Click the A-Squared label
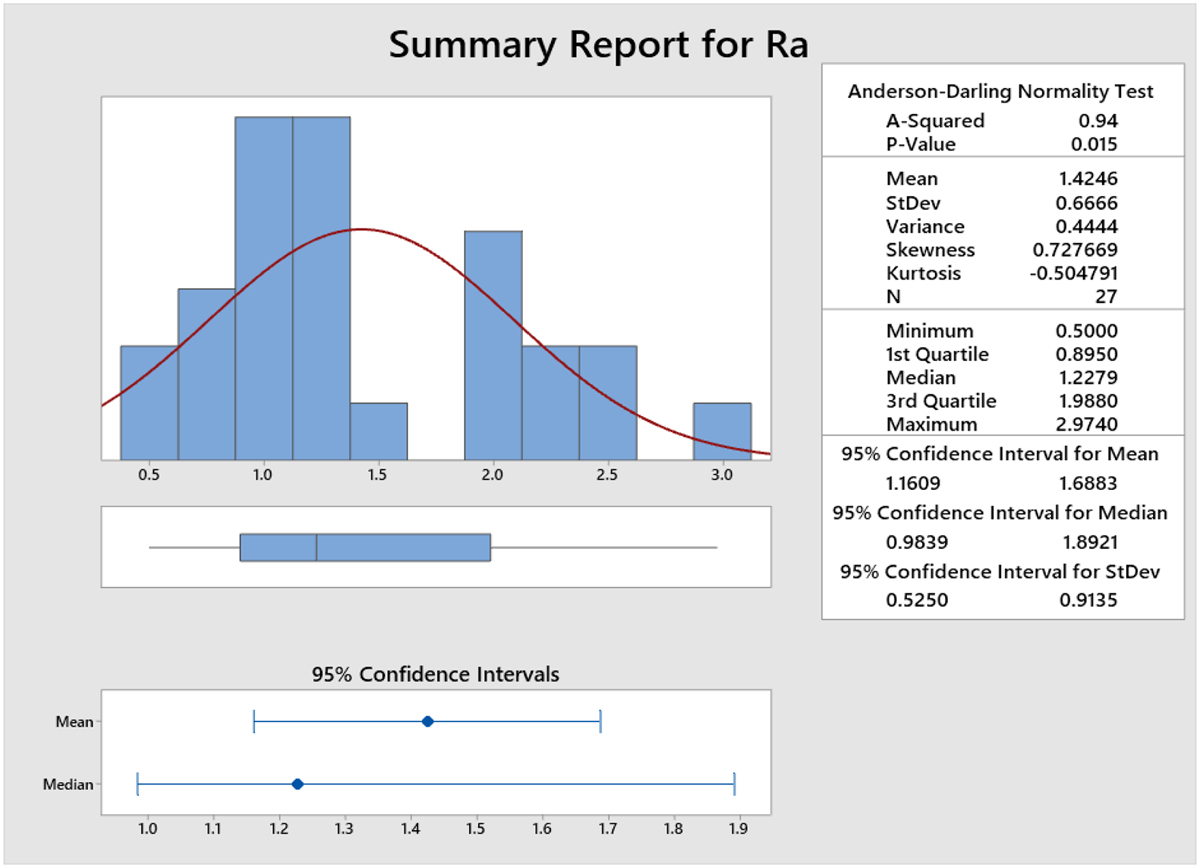 click(x=935, y=121)
